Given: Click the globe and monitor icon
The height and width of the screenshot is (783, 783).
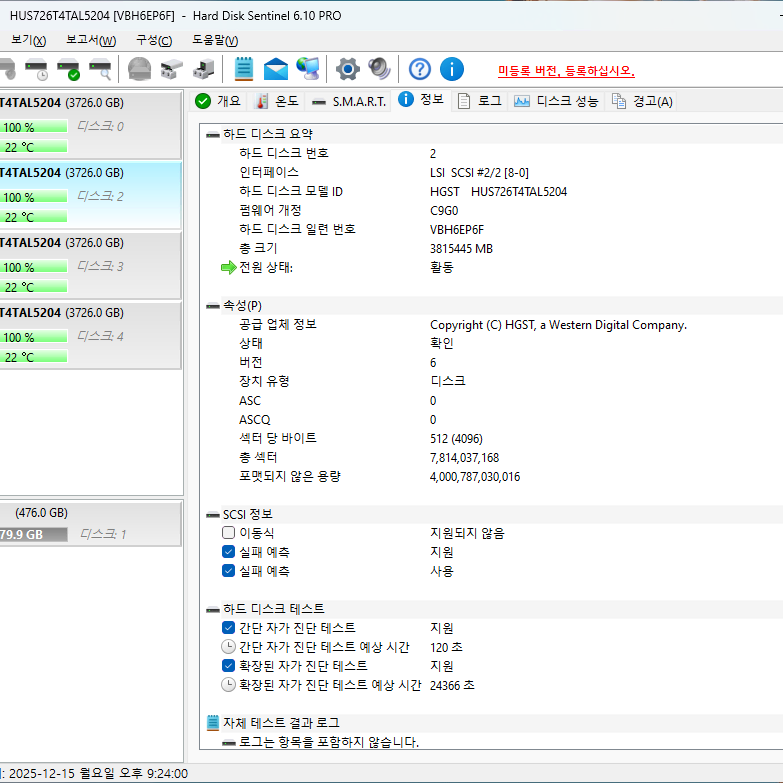Looking at the screenshot, I should 308,69.
